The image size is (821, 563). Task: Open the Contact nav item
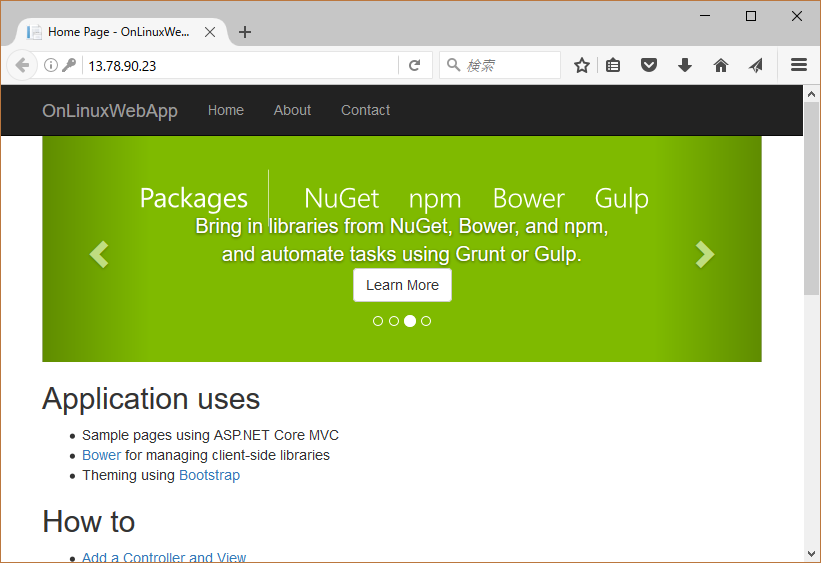[365, 111]
